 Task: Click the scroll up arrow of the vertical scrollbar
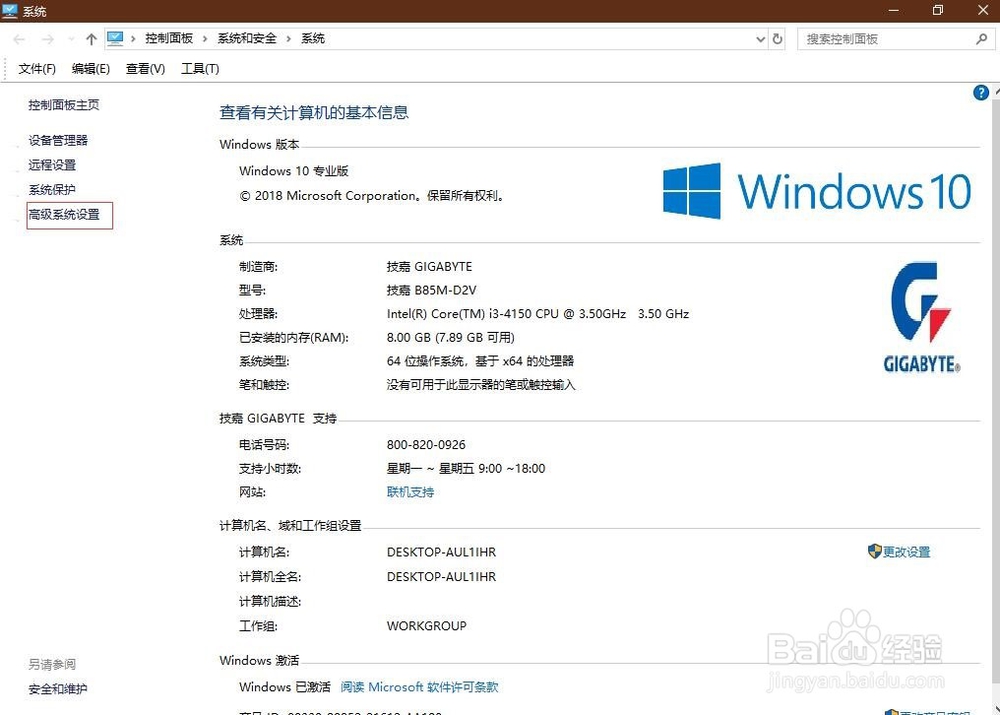pyautogui.click(x=996, y=91)
